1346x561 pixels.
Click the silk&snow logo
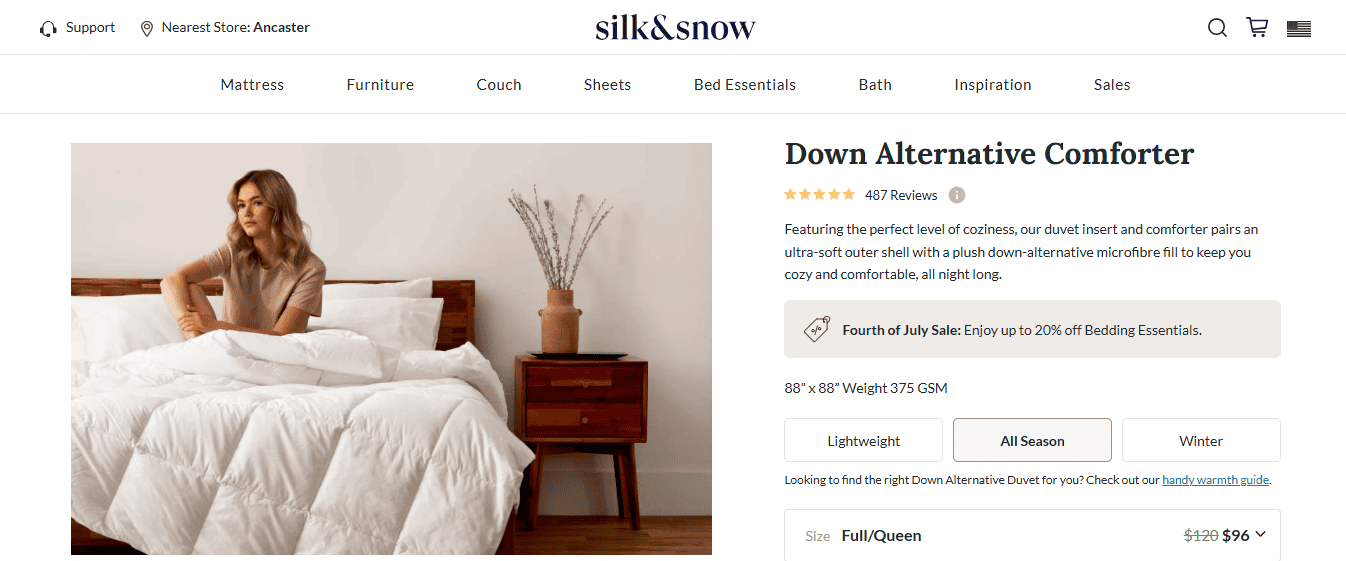click(x=675, y=27)
